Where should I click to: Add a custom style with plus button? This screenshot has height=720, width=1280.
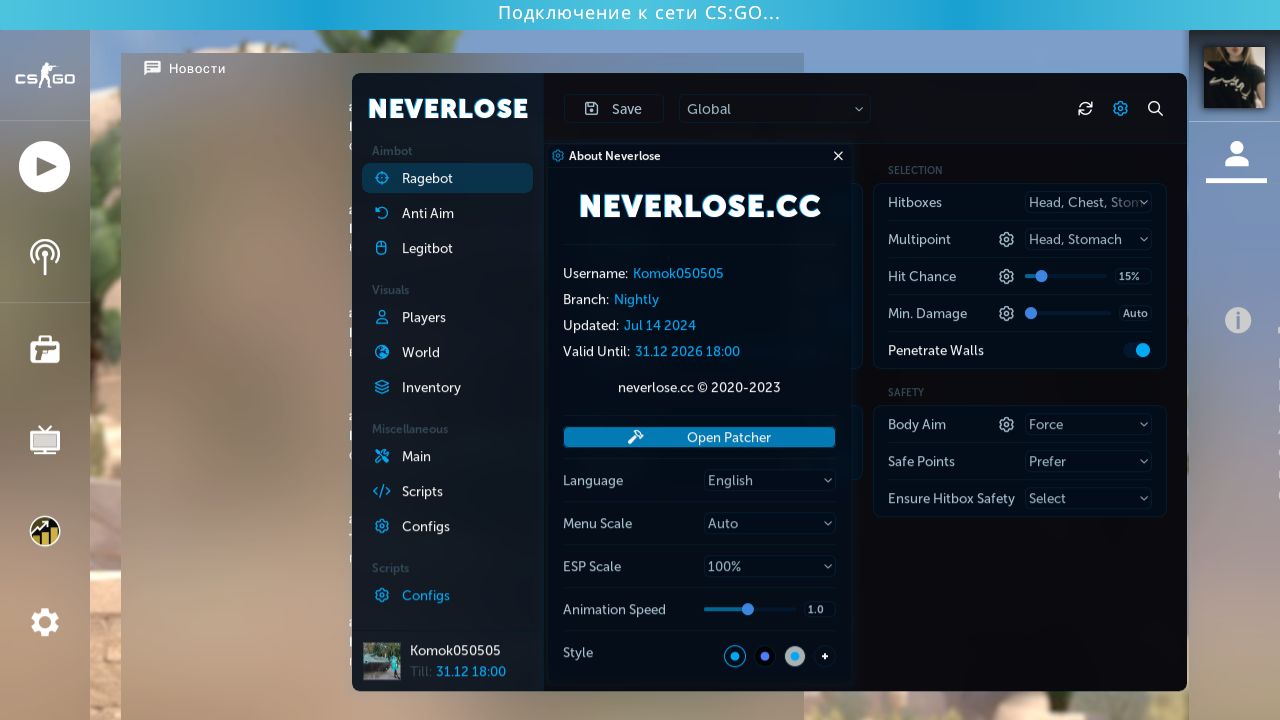(825, 657)
